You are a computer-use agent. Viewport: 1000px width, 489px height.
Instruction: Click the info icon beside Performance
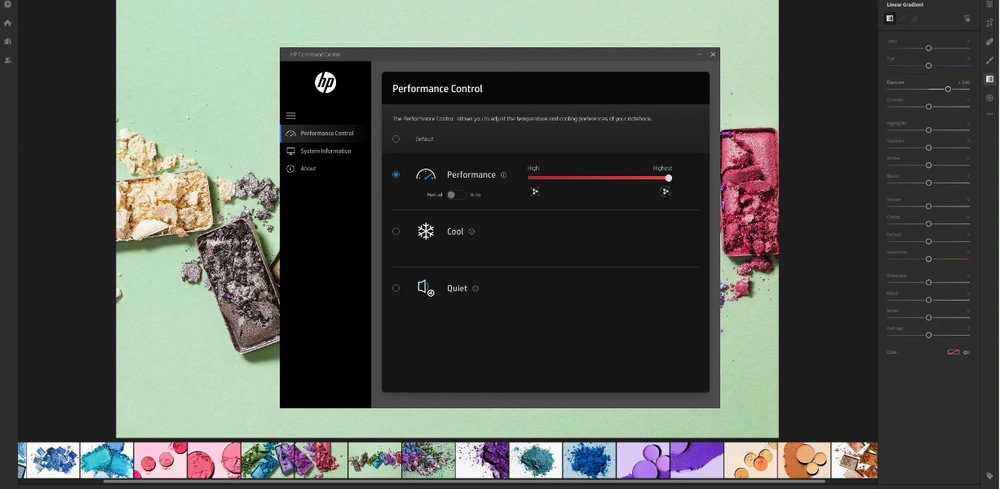[504, 175]
